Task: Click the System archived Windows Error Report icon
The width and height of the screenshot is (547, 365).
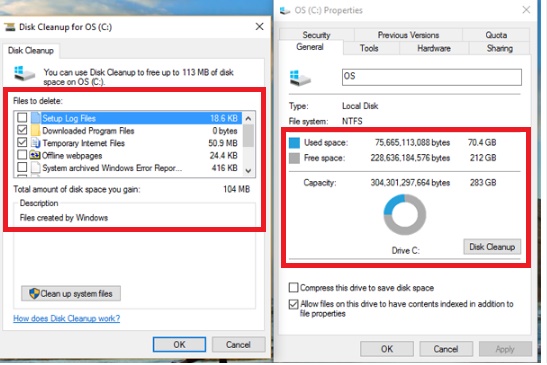Action: tap(36, 168)
